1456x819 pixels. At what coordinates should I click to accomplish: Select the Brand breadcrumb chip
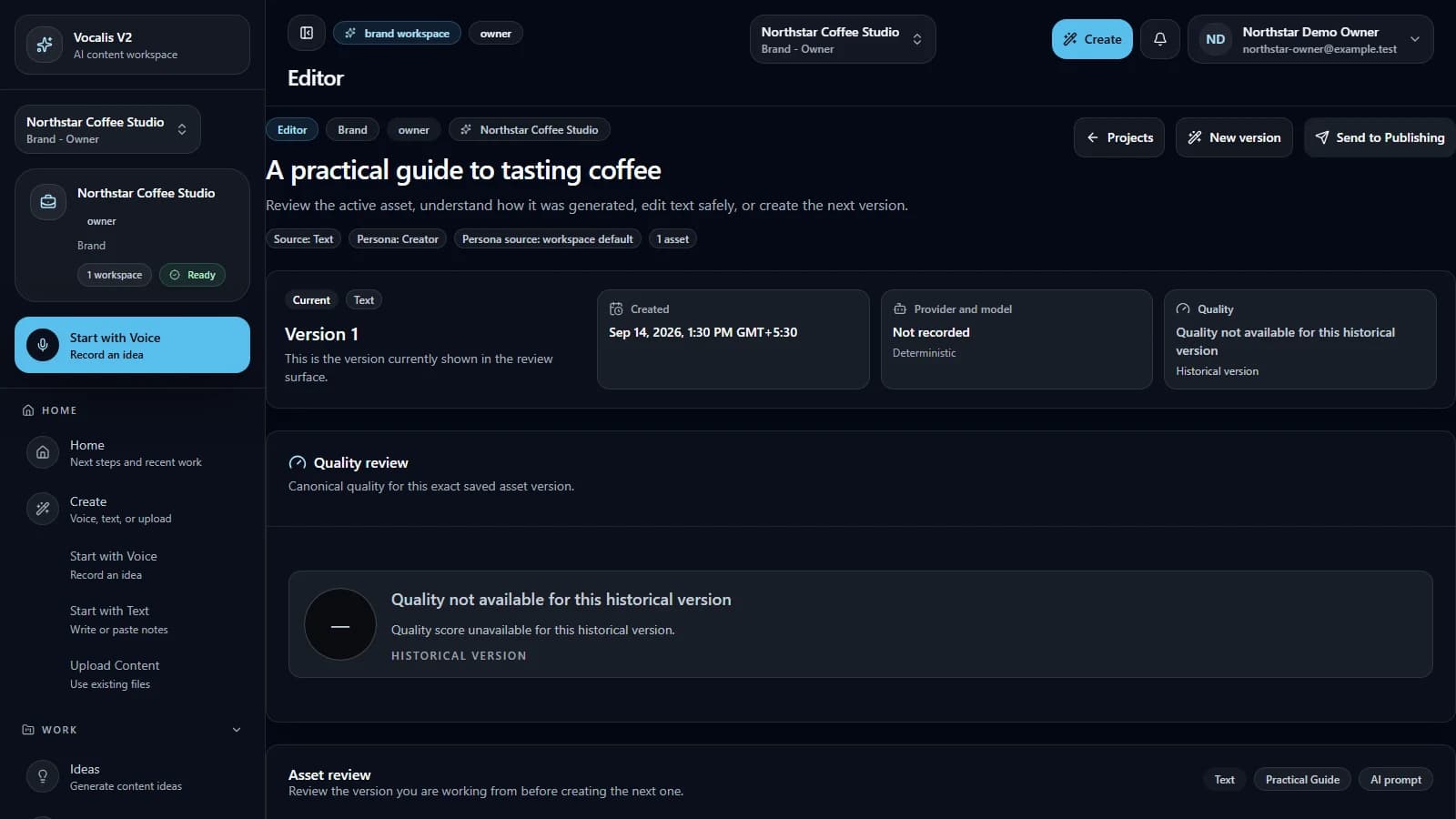tap(352, 129)
